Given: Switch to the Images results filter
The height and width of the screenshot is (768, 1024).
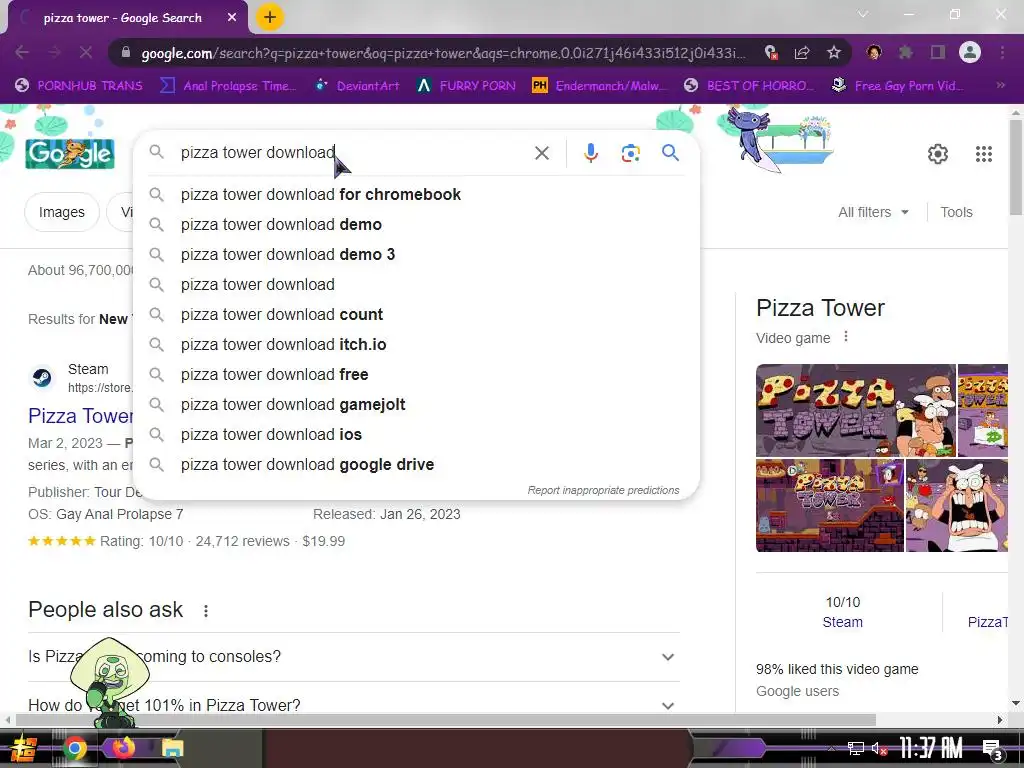Looking at the screenshot, I should tap(61, 212).
